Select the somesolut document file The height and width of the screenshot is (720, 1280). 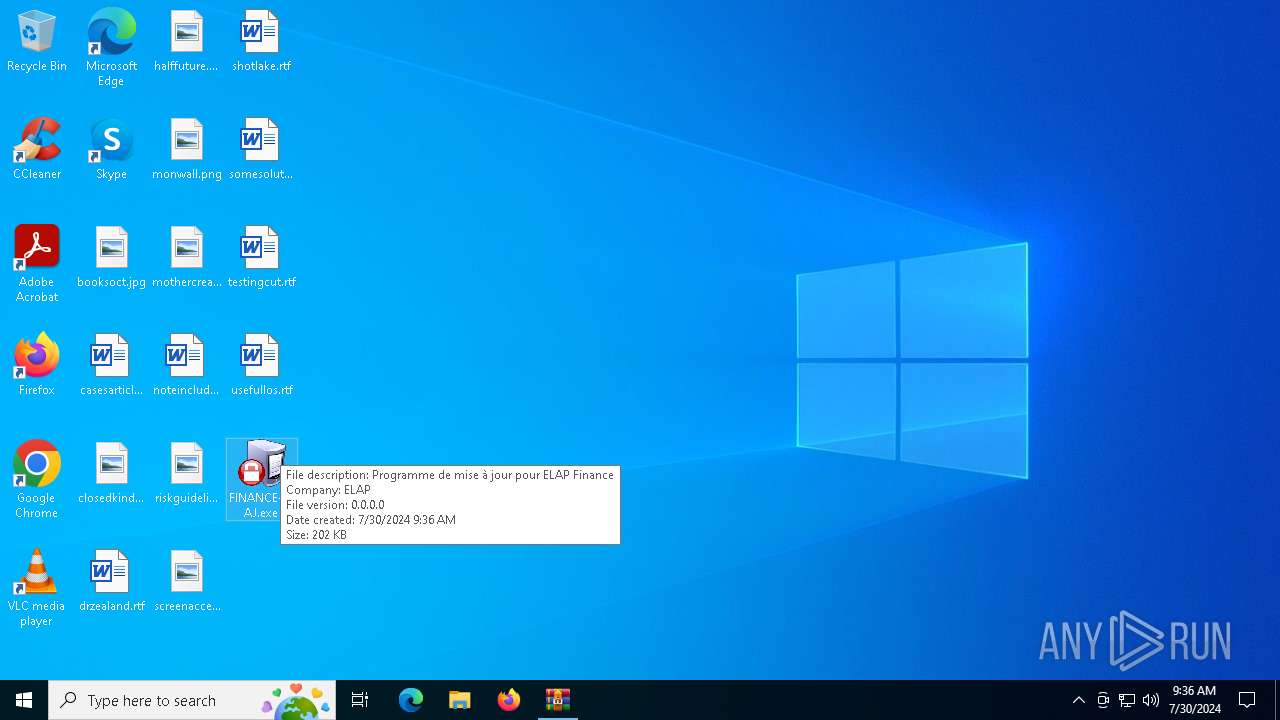pyautogui.click(x=261, y=150)
